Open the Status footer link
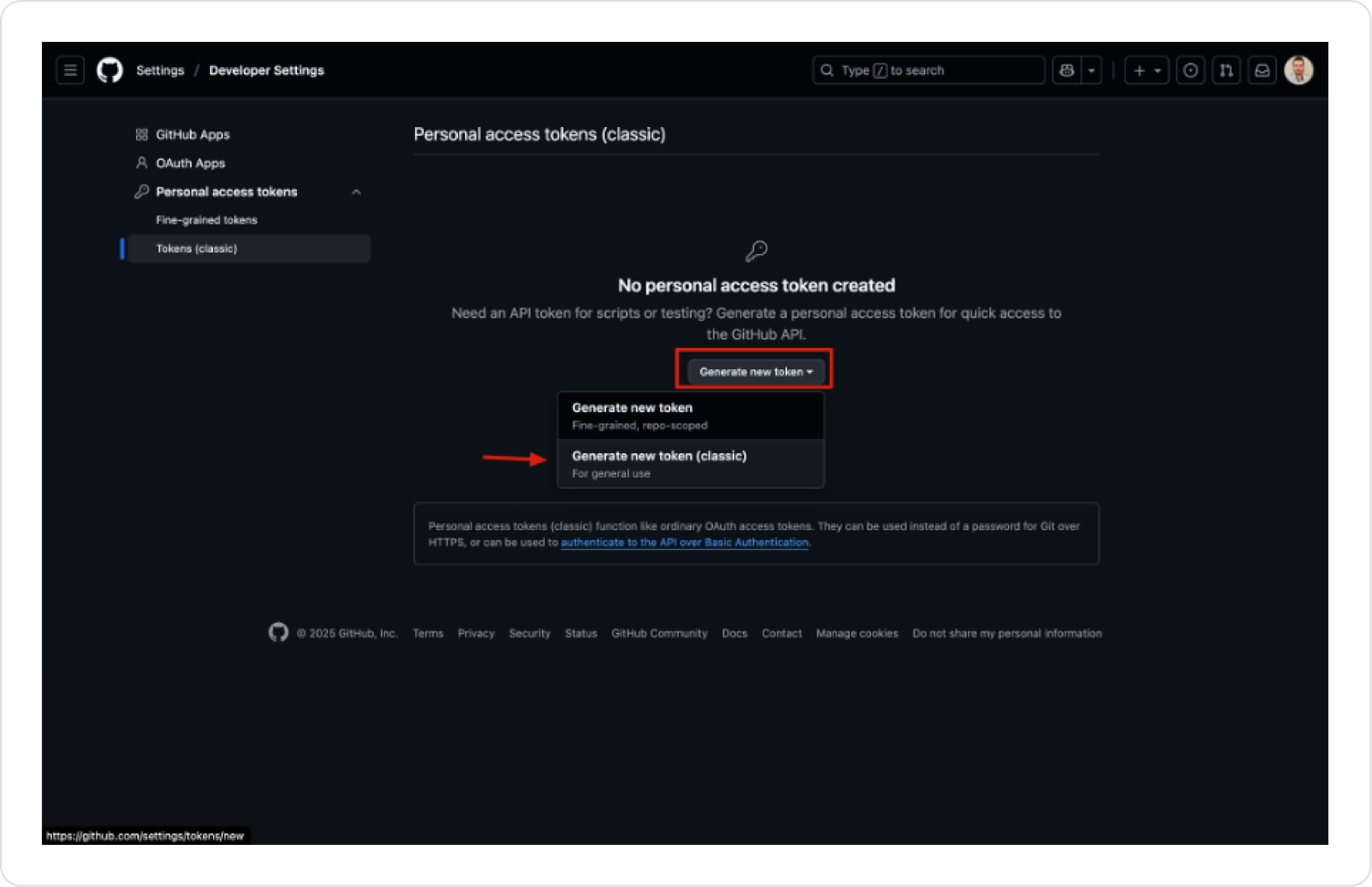Image resolution: width=1372 pixels, height=887 pixels. 580,633
